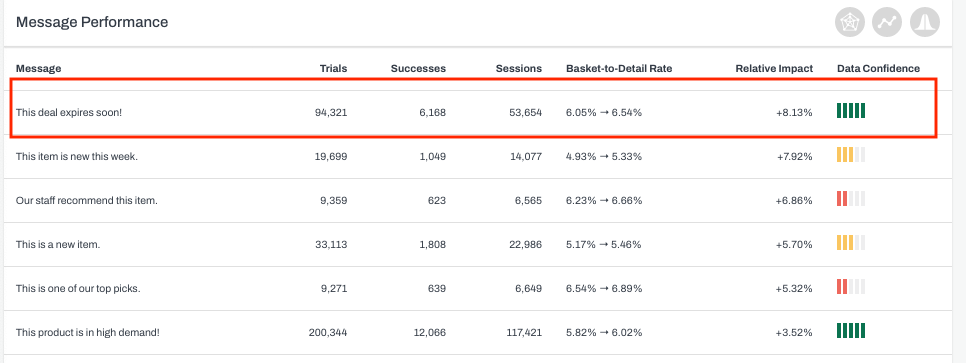
Task: Click the +6.86% relative impact value
Action: point(794,201)
